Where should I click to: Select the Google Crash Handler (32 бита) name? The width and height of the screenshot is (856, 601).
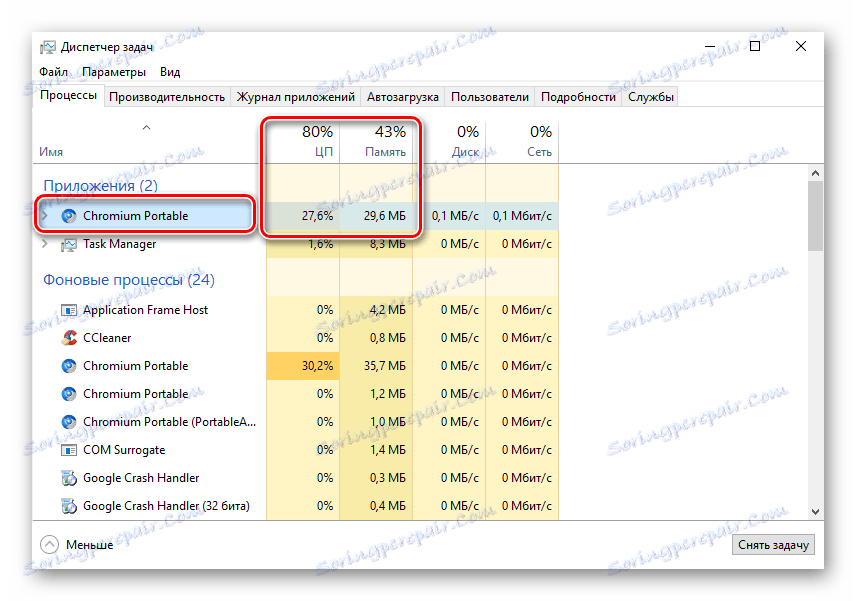pyautogui.click(x=166, y=506)
